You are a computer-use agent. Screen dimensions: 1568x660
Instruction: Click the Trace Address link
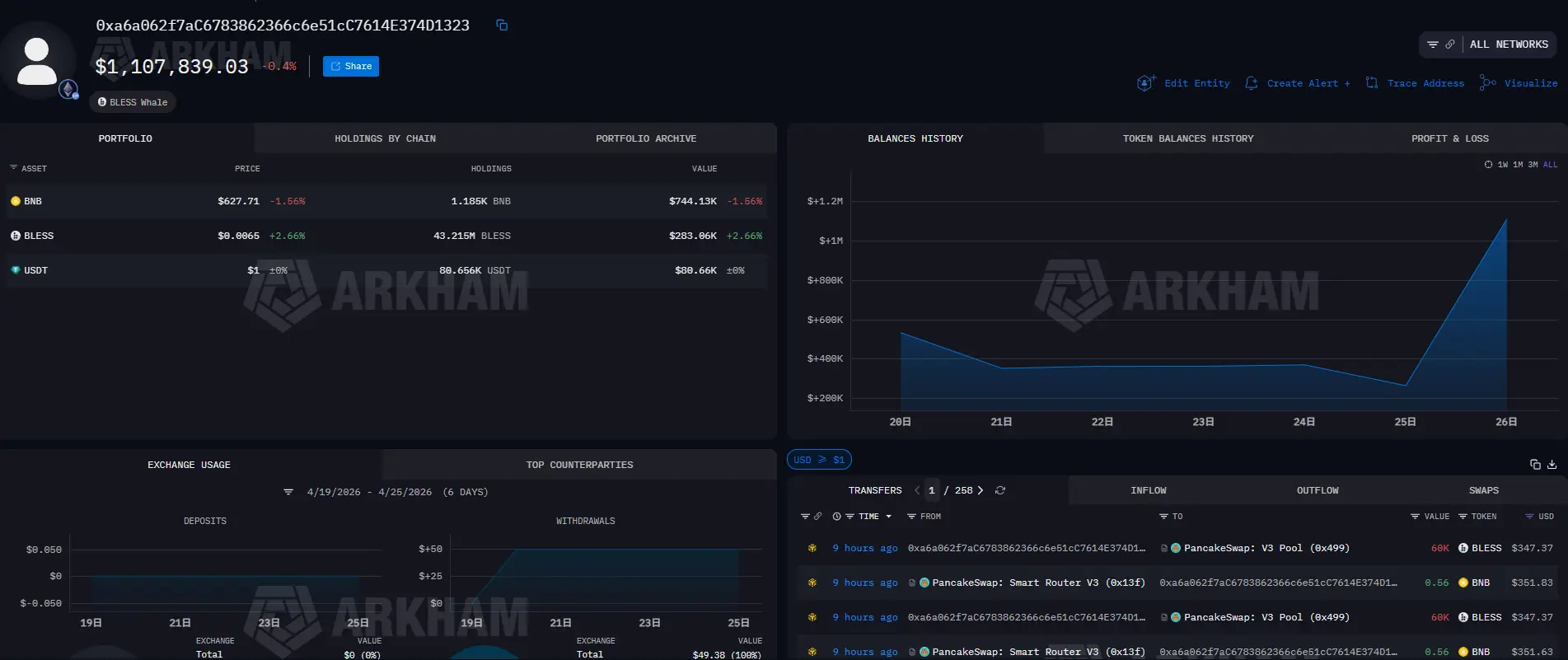(1425, 83)
